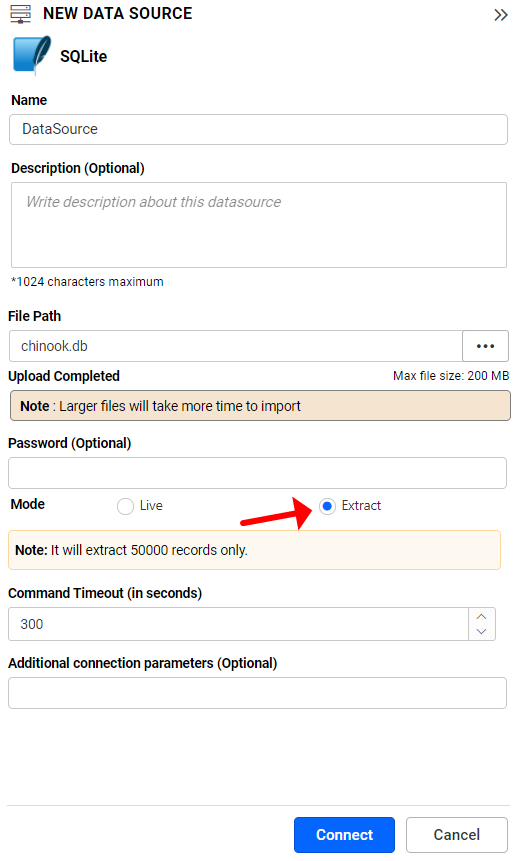Increase command timeout with up arrow

click(481, 617)
